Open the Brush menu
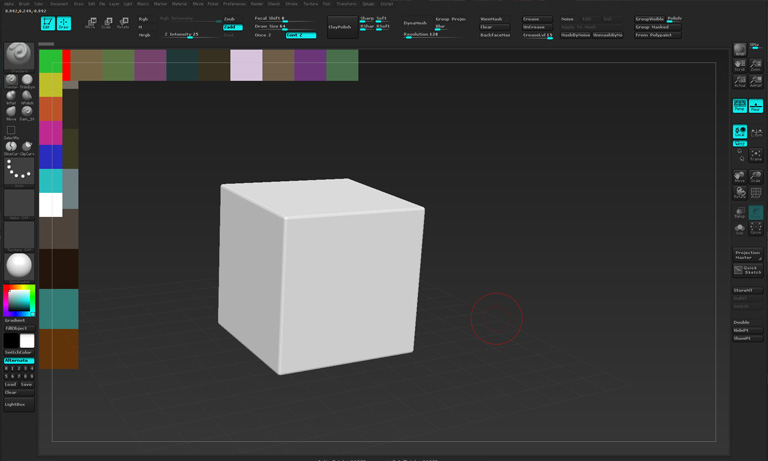This screenshot has width=768, height=461. point(24,4)
